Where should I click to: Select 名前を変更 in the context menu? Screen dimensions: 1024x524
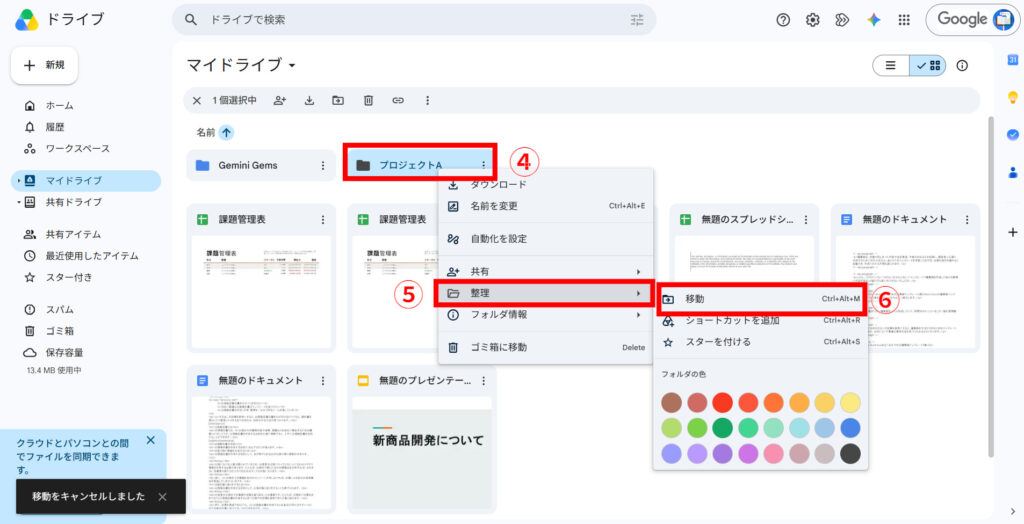pyautogui.click(x=545, y=206)
